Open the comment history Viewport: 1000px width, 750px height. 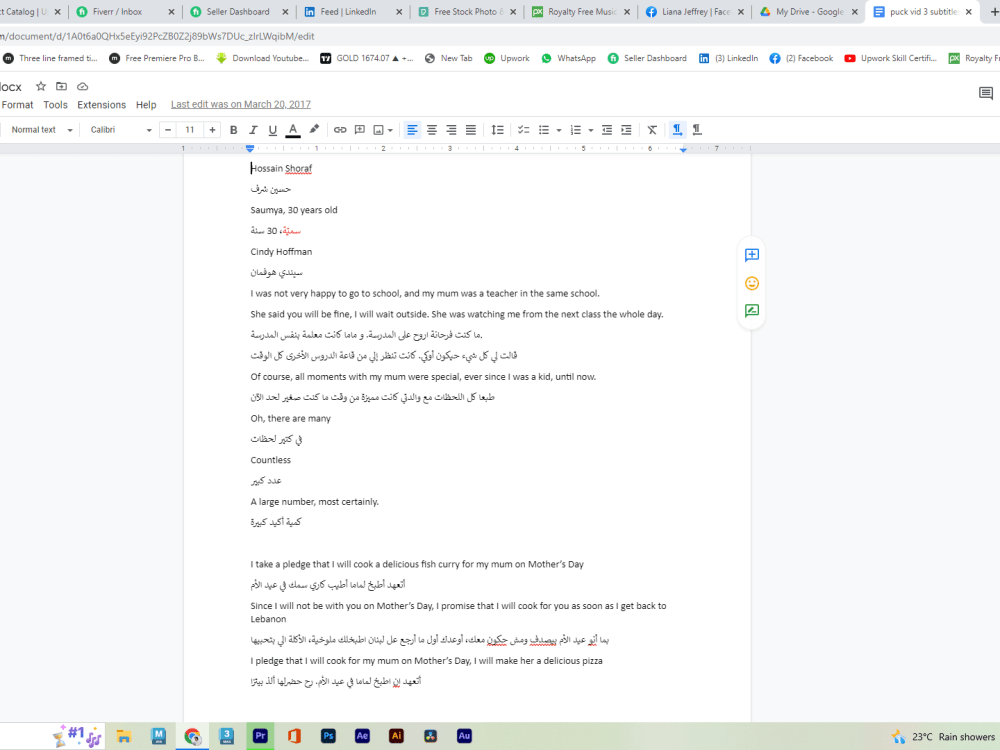tap(985, 94)
